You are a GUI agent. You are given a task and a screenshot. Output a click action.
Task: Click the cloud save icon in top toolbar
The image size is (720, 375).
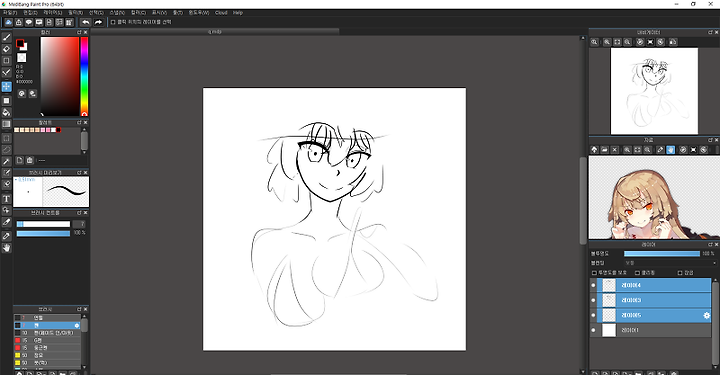[x=8, y=22]
